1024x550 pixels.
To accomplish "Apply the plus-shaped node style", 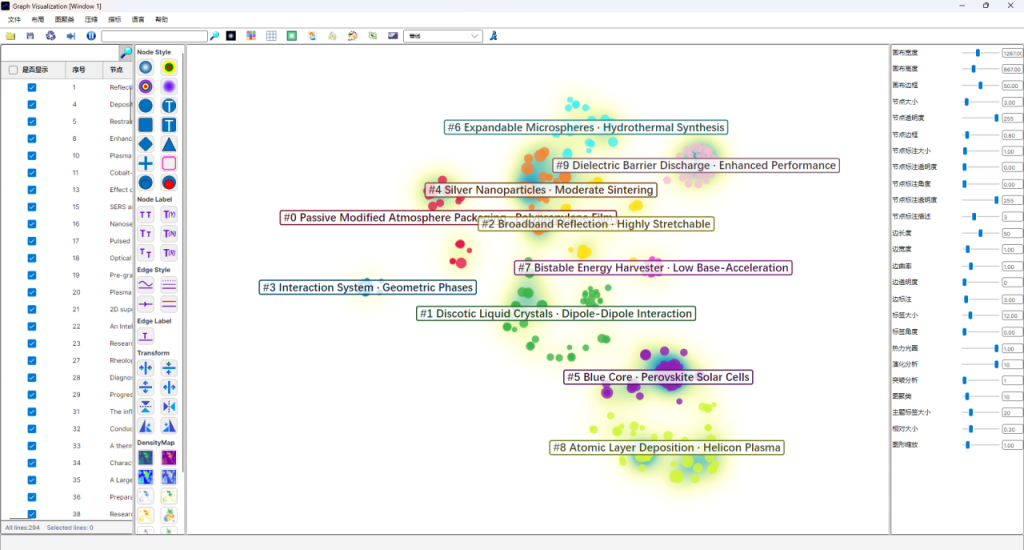I will pyautogui.click(x=146, y=163).
